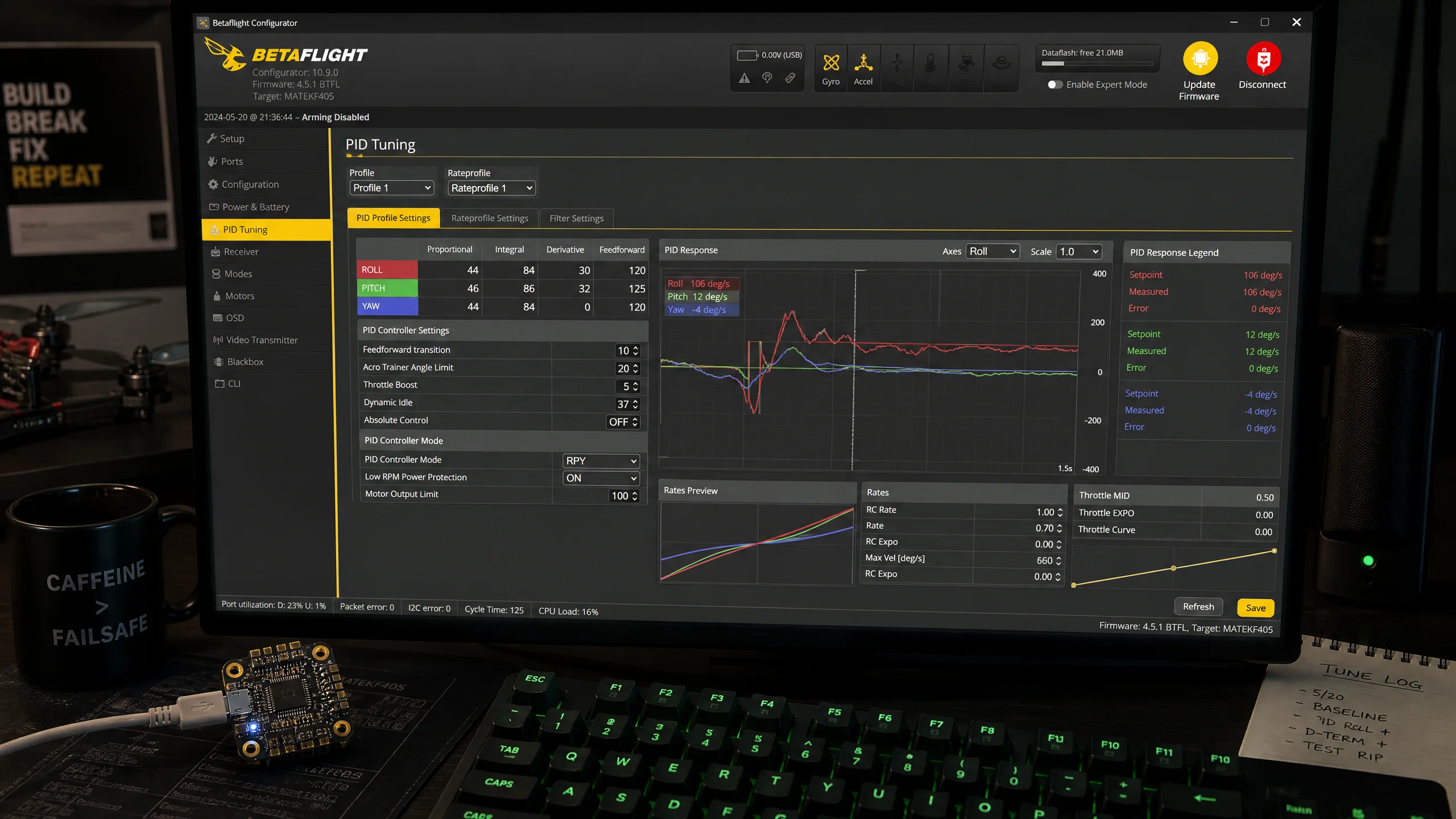This screenshot has height=819, width=1456.
Task: Click the GPS sensor icon
Action: click(x=966, y=63)
